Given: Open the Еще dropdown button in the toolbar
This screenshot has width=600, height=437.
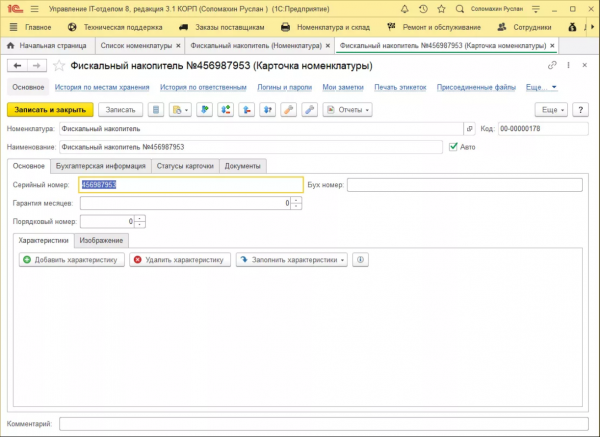Looking at the screenshot, I should click(551, 110).
